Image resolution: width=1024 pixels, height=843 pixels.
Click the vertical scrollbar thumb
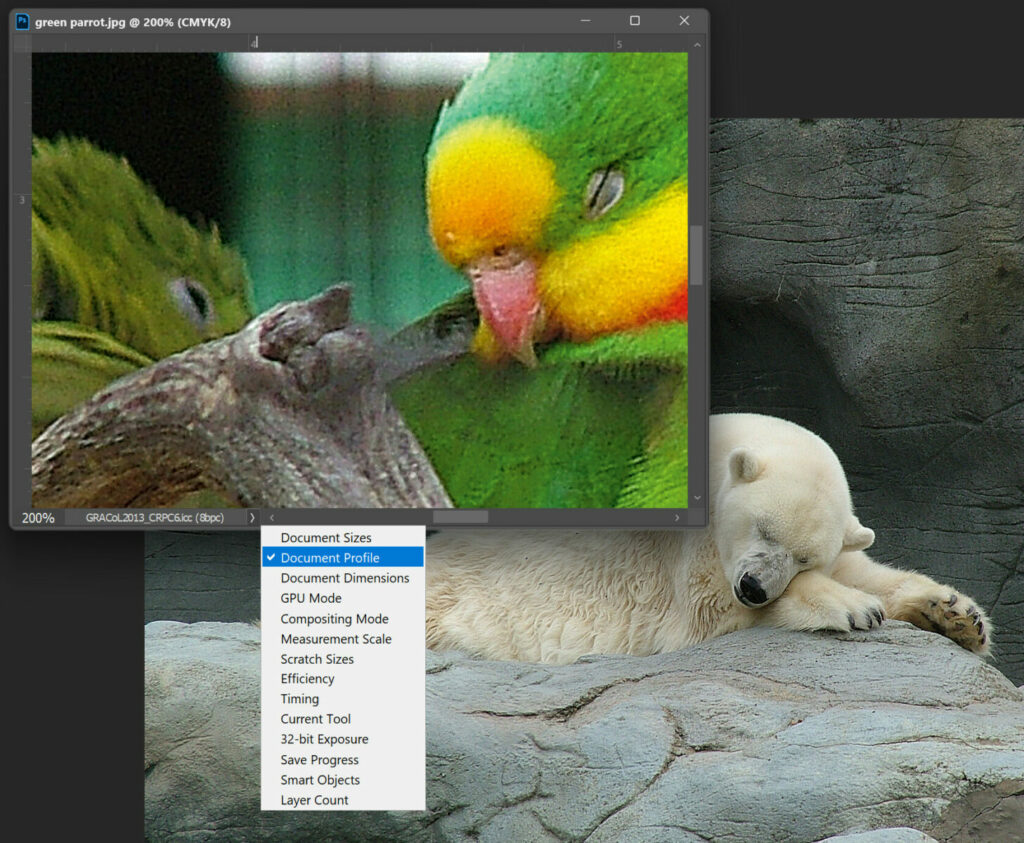click(697, 255)
